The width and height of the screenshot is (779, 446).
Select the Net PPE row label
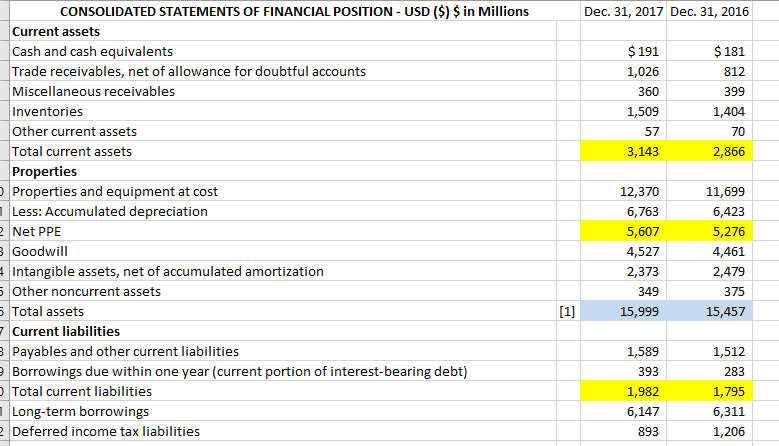36,231
